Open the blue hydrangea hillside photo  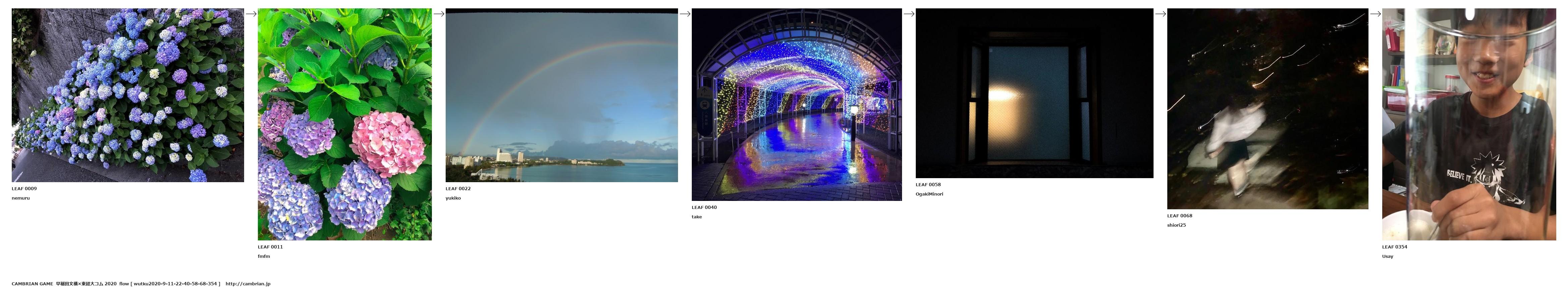128,95
